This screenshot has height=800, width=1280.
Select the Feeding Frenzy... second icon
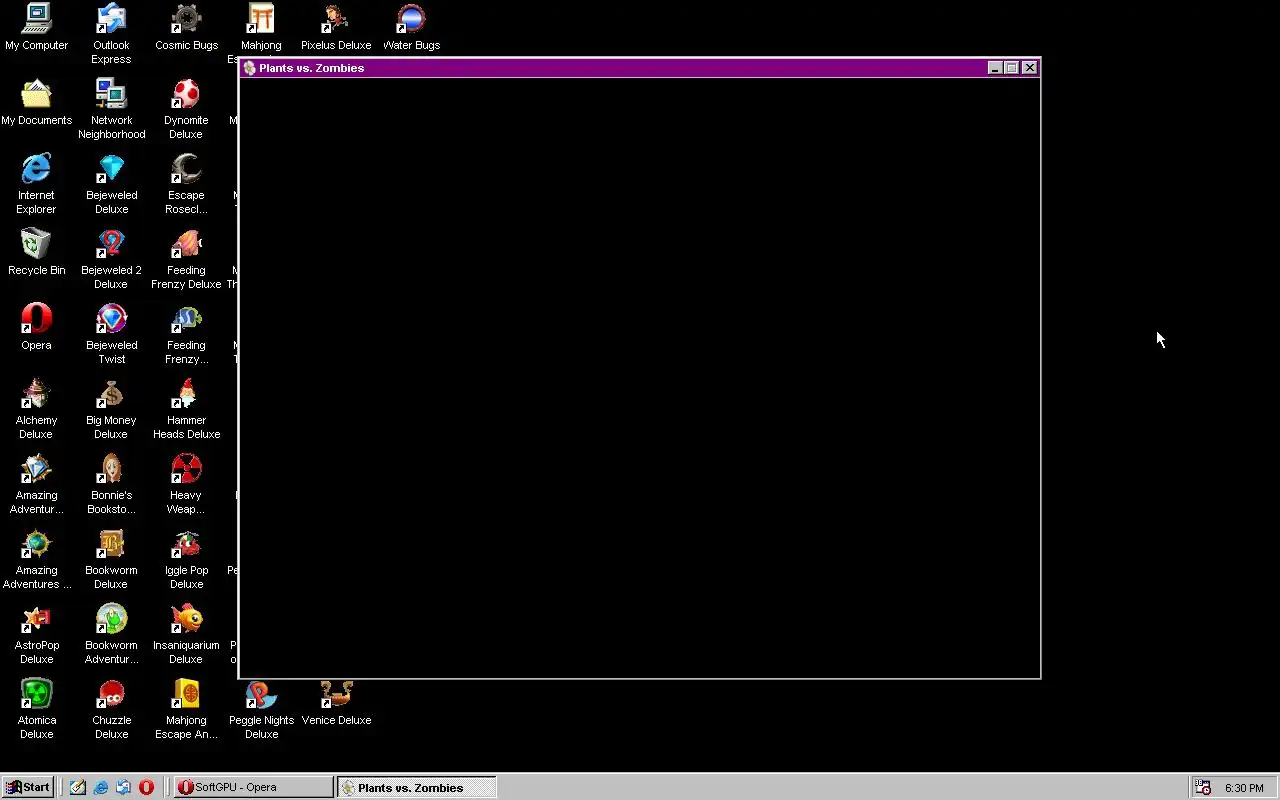(186, 334)
